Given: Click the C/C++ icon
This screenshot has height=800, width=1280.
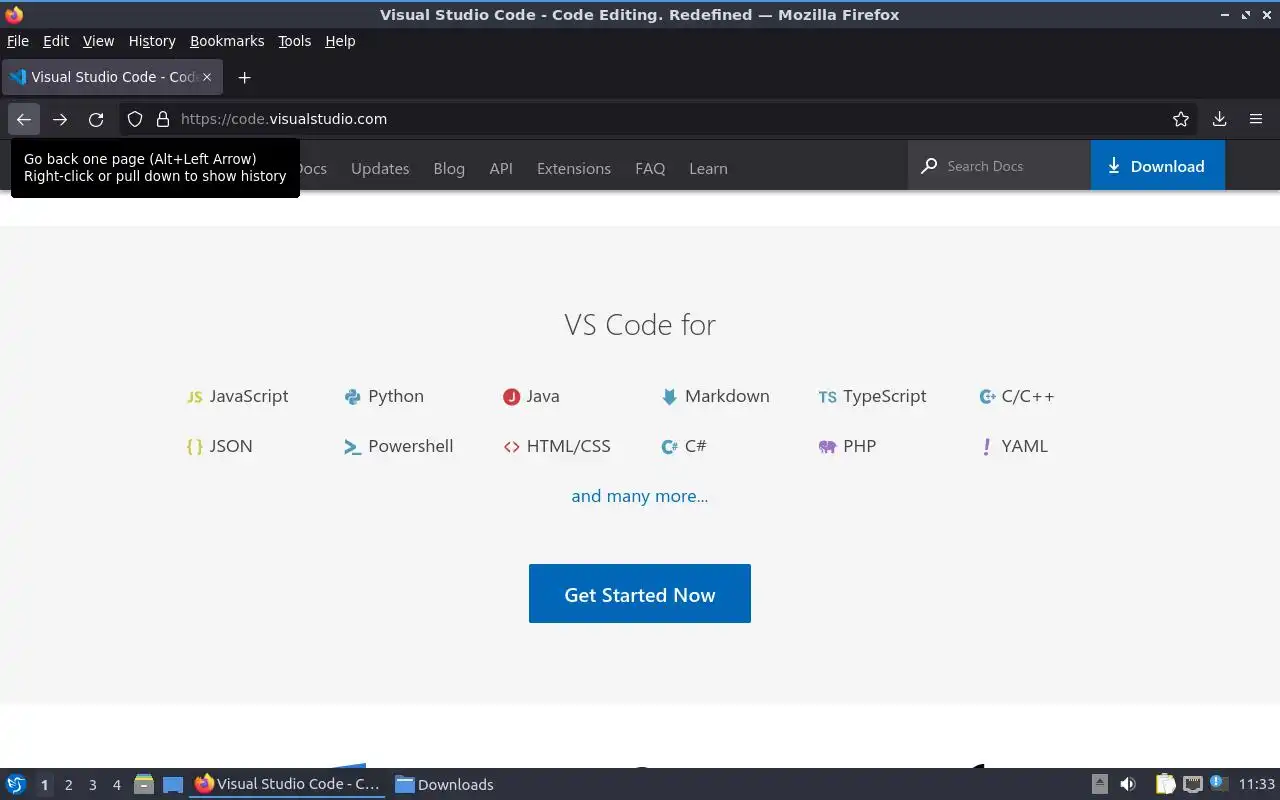Looking at the screenshot, I should [987, 397].
